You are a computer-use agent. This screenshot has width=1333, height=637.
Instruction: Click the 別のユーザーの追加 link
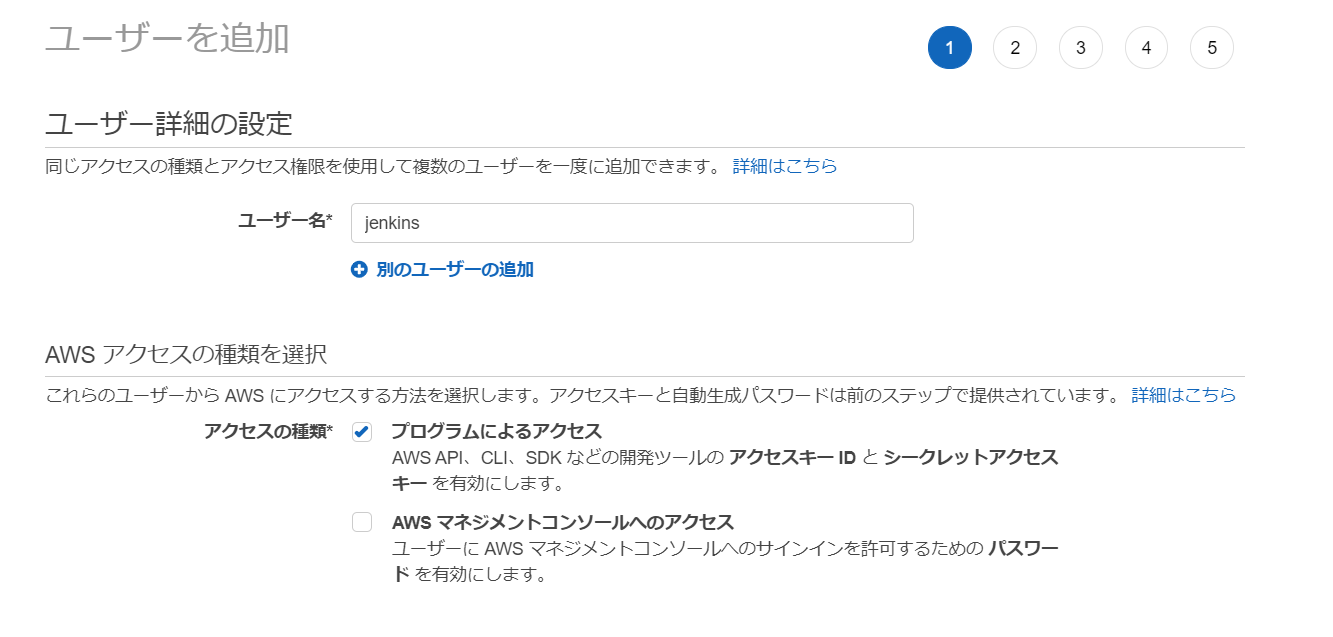click(x=455, y=270)
